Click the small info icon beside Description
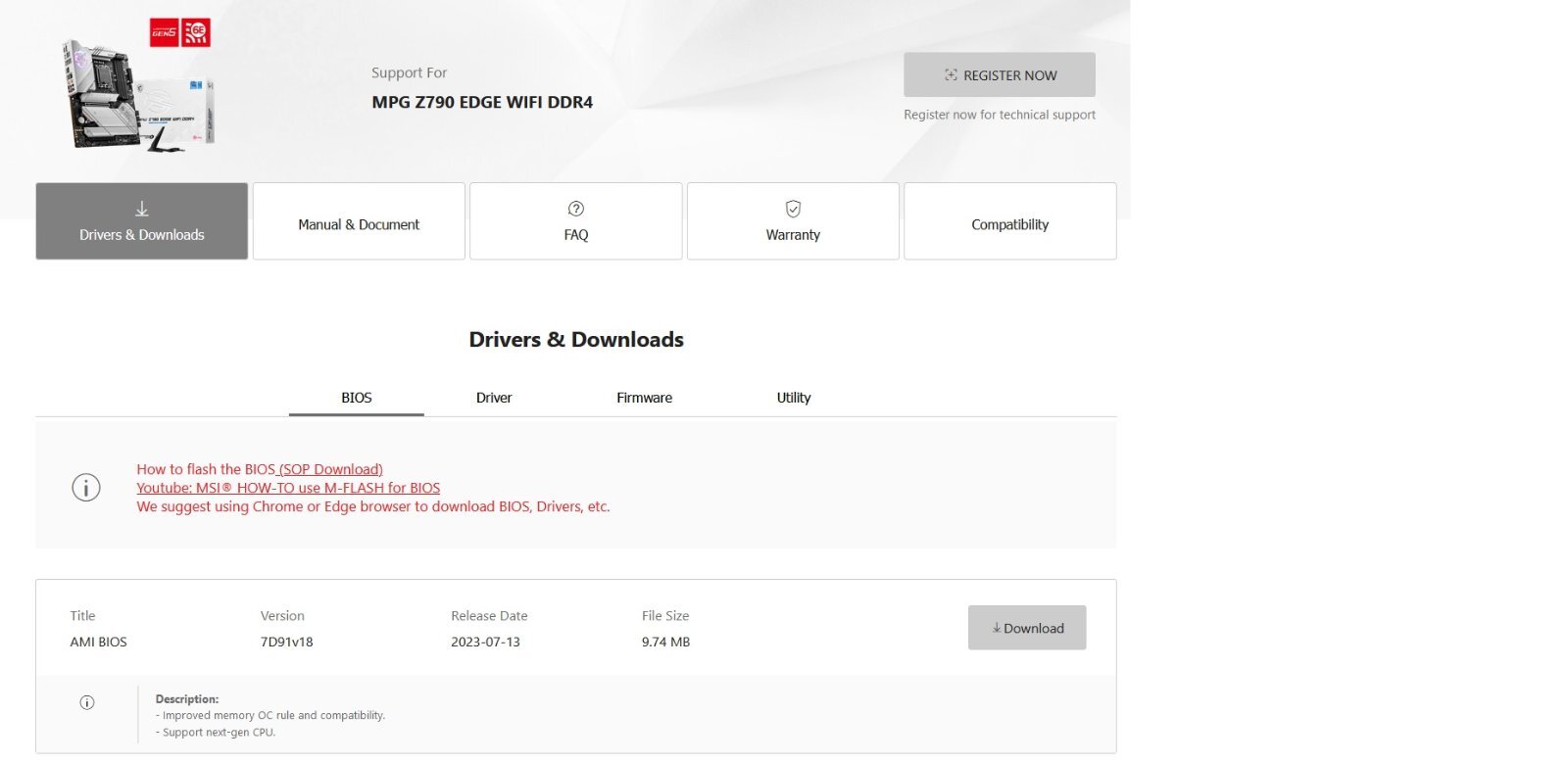Screen dimensions: 1568x763 (x=87, y=702)
